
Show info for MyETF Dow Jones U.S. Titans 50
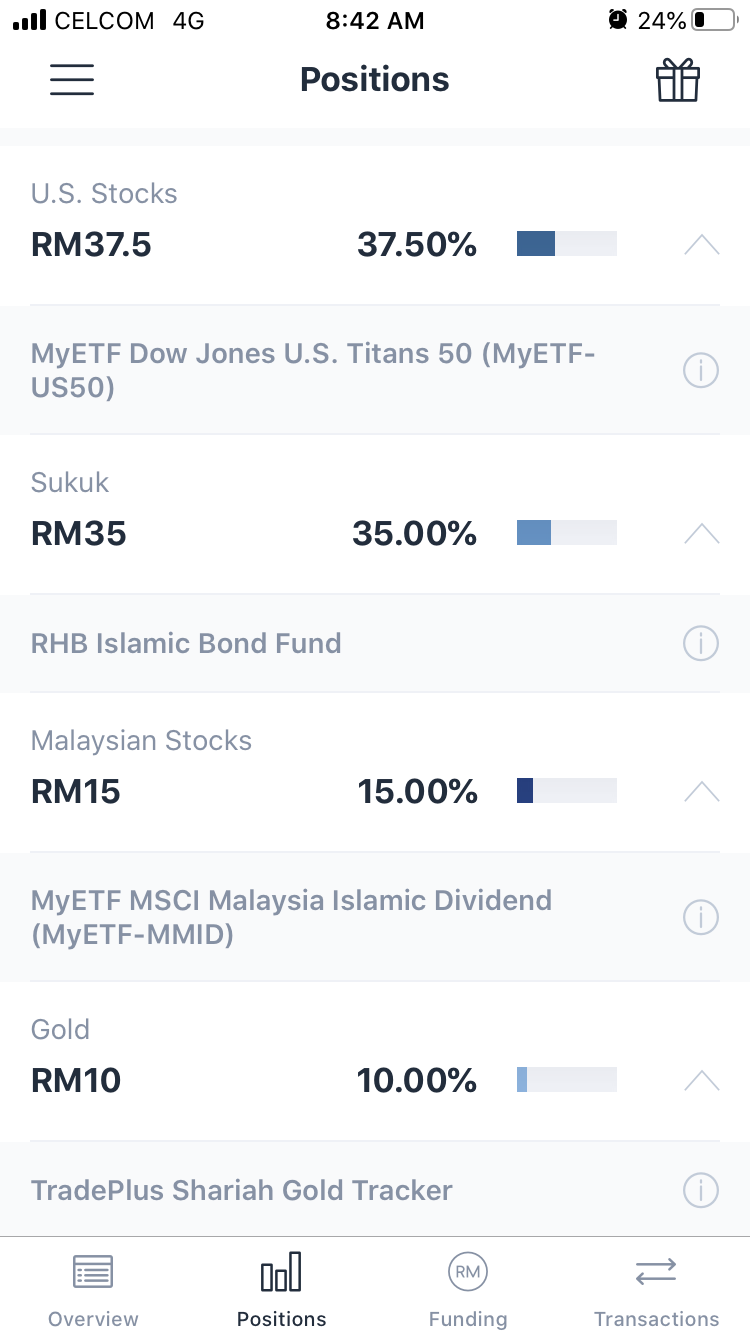pyautogui.click(x=701, y=371)
